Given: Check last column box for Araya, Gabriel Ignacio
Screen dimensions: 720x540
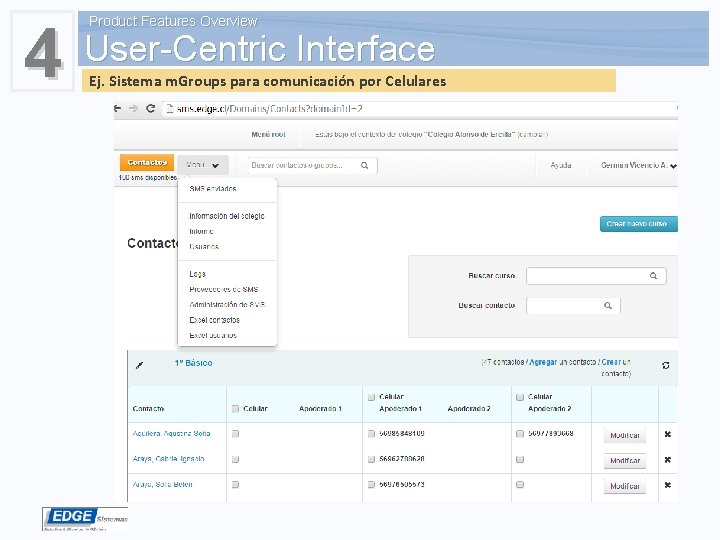Looking at the screenshot, I should (520, 459).
